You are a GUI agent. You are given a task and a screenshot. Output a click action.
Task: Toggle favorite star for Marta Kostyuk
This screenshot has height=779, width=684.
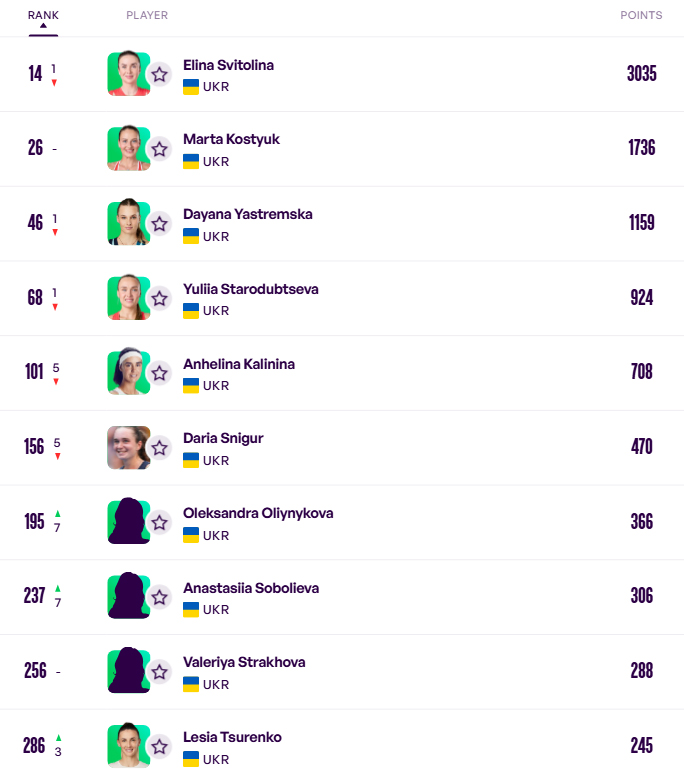tap(159, 149)
